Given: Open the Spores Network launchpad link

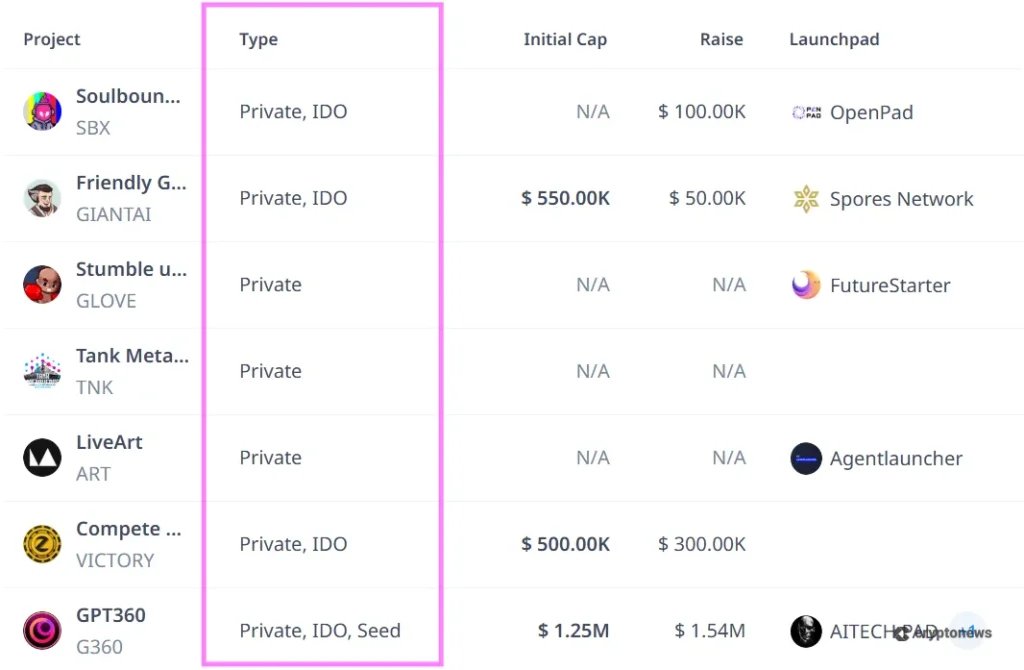Looking at the screenshot, I should coord(901,198).
